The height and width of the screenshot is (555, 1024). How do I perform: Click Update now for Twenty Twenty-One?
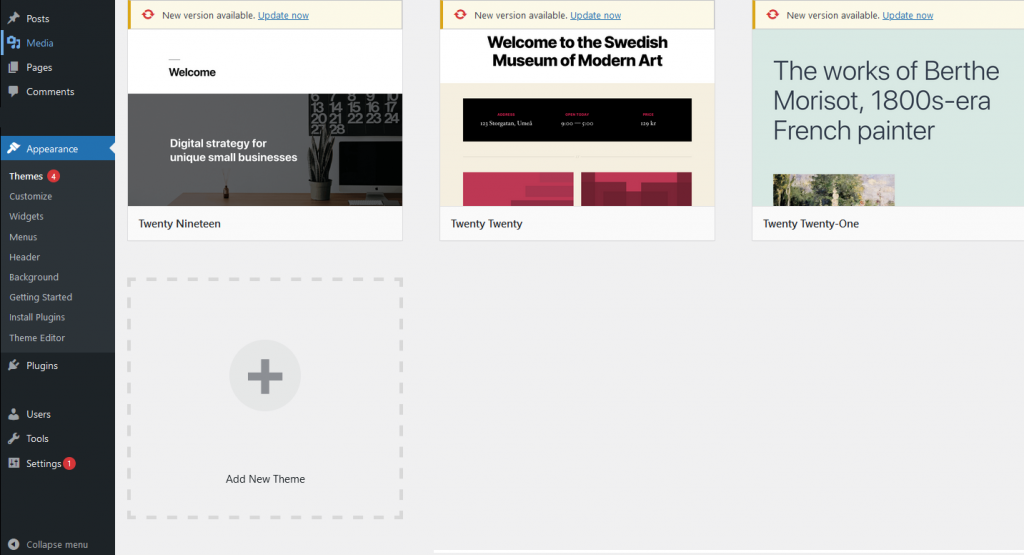pos(908,15)
